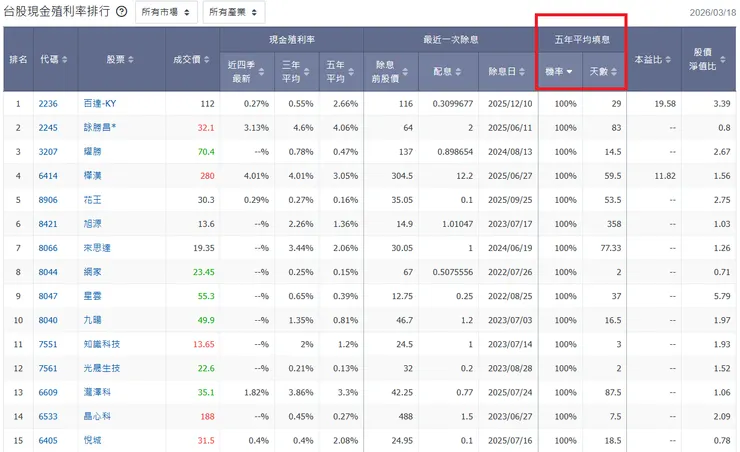Select the 最近一次除息 group header

pyautogui.click(x=451, y=40)
